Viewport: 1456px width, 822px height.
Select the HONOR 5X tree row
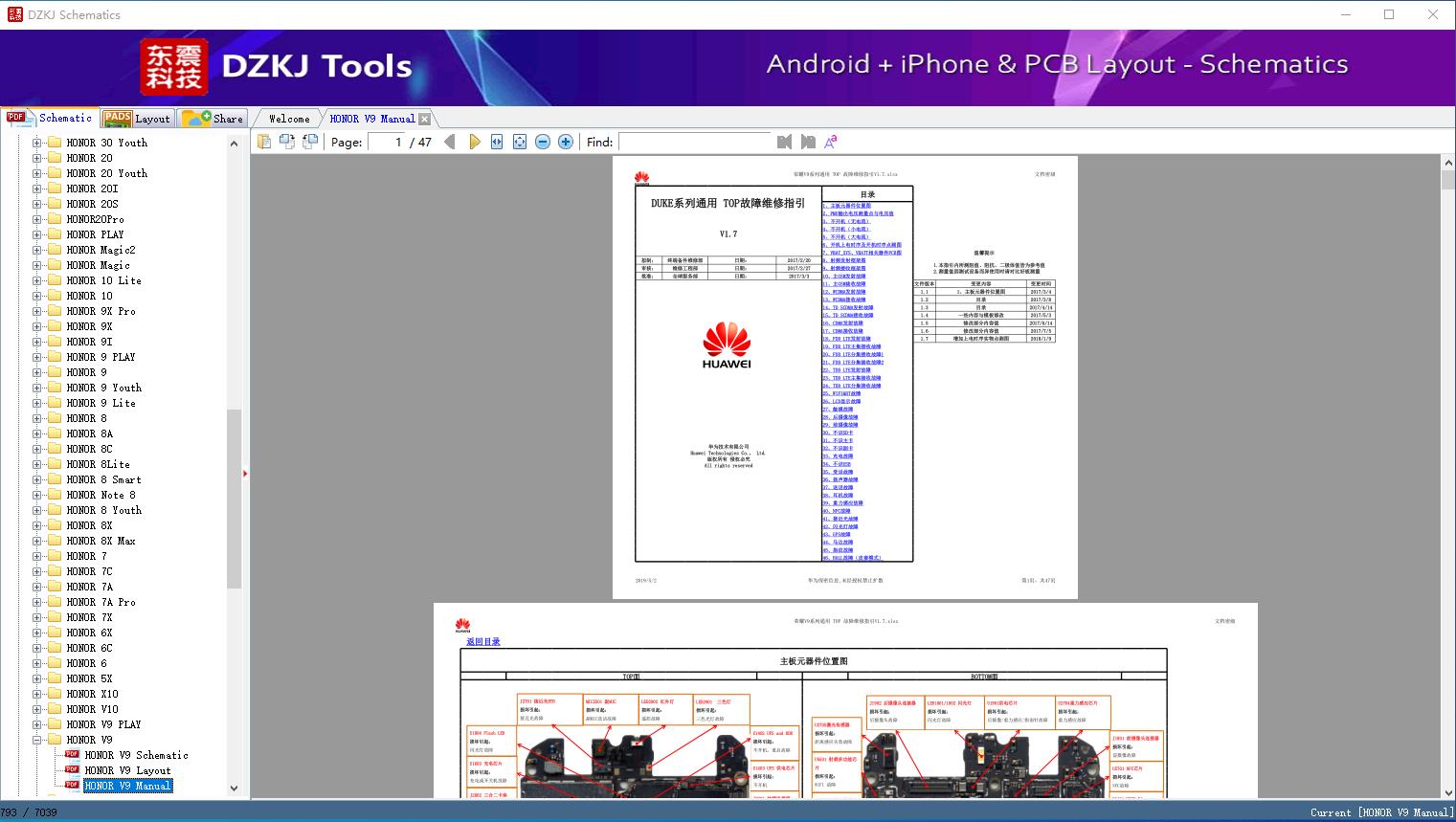click(x=89, y=678)
